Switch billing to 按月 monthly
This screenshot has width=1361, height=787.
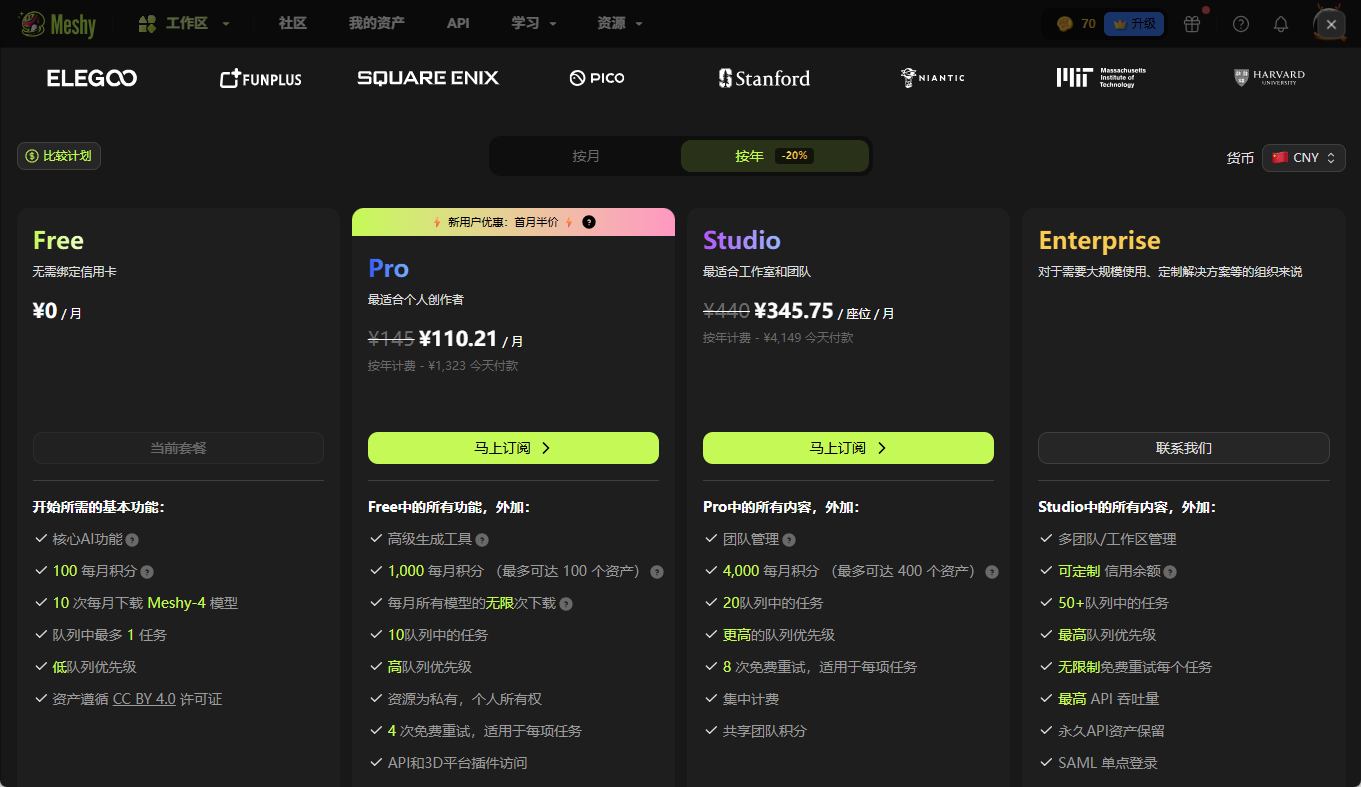[x=586, y=156]
